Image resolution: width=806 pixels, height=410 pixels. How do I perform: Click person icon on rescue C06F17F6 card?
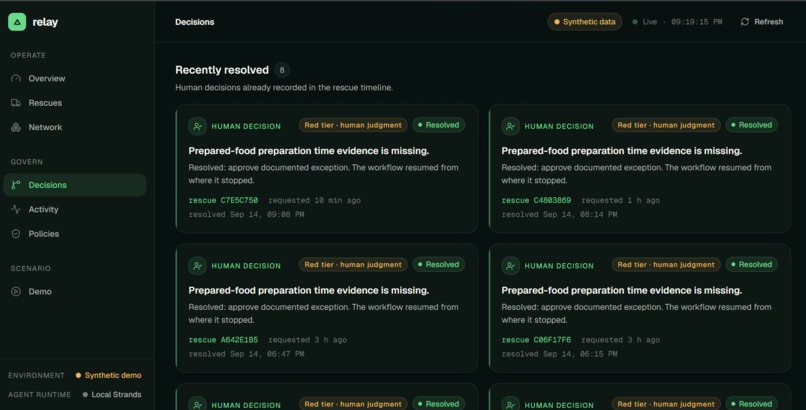(510, 266)
